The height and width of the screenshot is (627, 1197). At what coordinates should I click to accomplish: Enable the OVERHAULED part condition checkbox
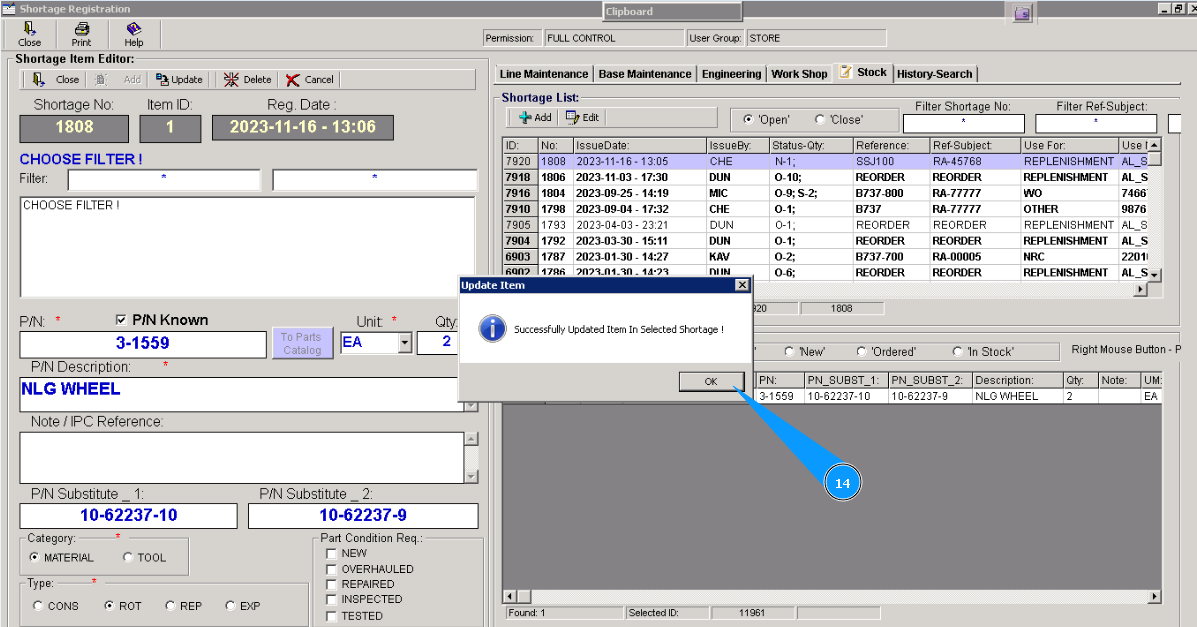[332, 569]
